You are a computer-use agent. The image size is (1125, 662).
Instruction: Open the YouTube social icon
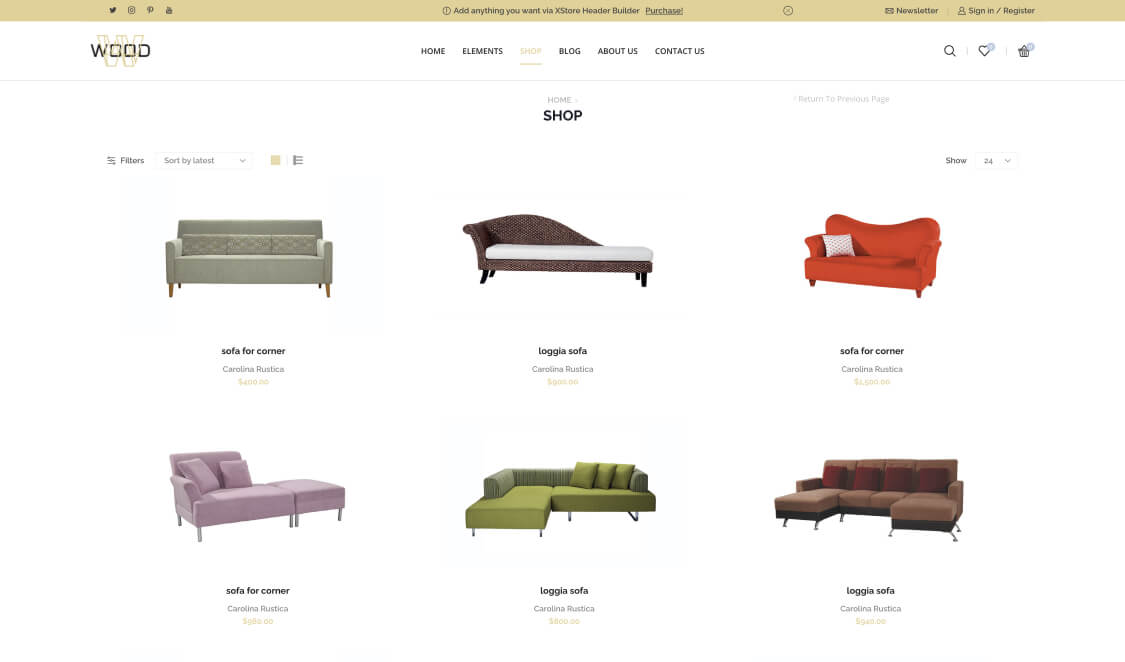click(169, 10)
